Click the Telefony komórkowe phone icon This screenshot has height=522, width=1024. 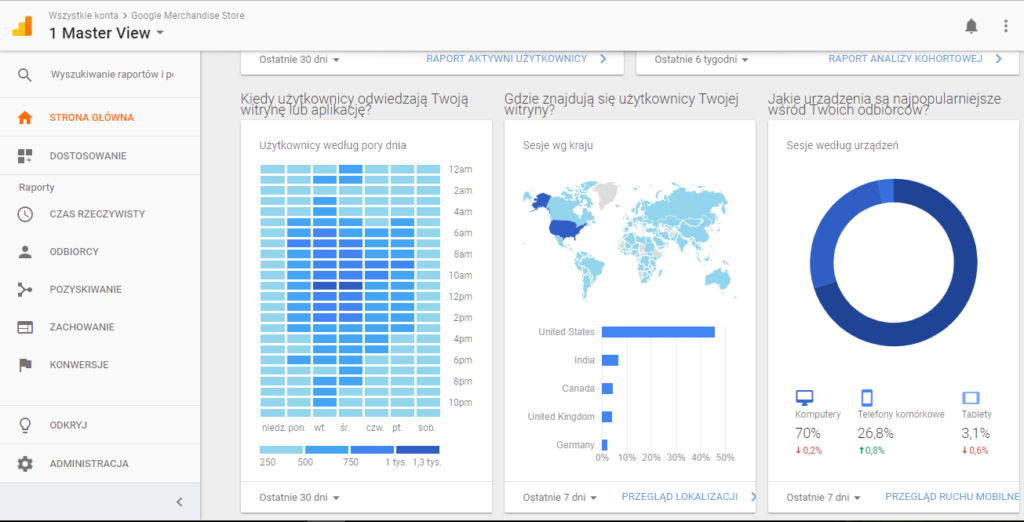(867, 397)
